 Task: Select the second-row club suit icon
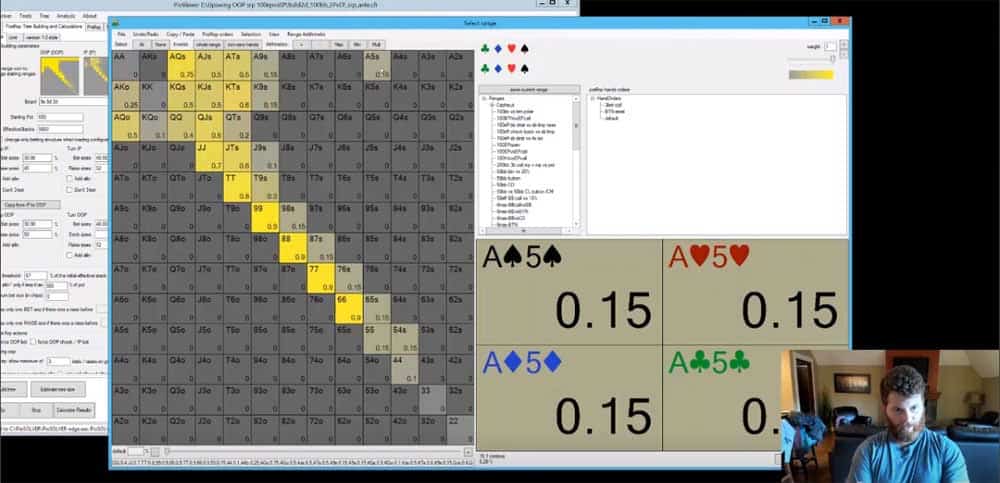point(485,68)
